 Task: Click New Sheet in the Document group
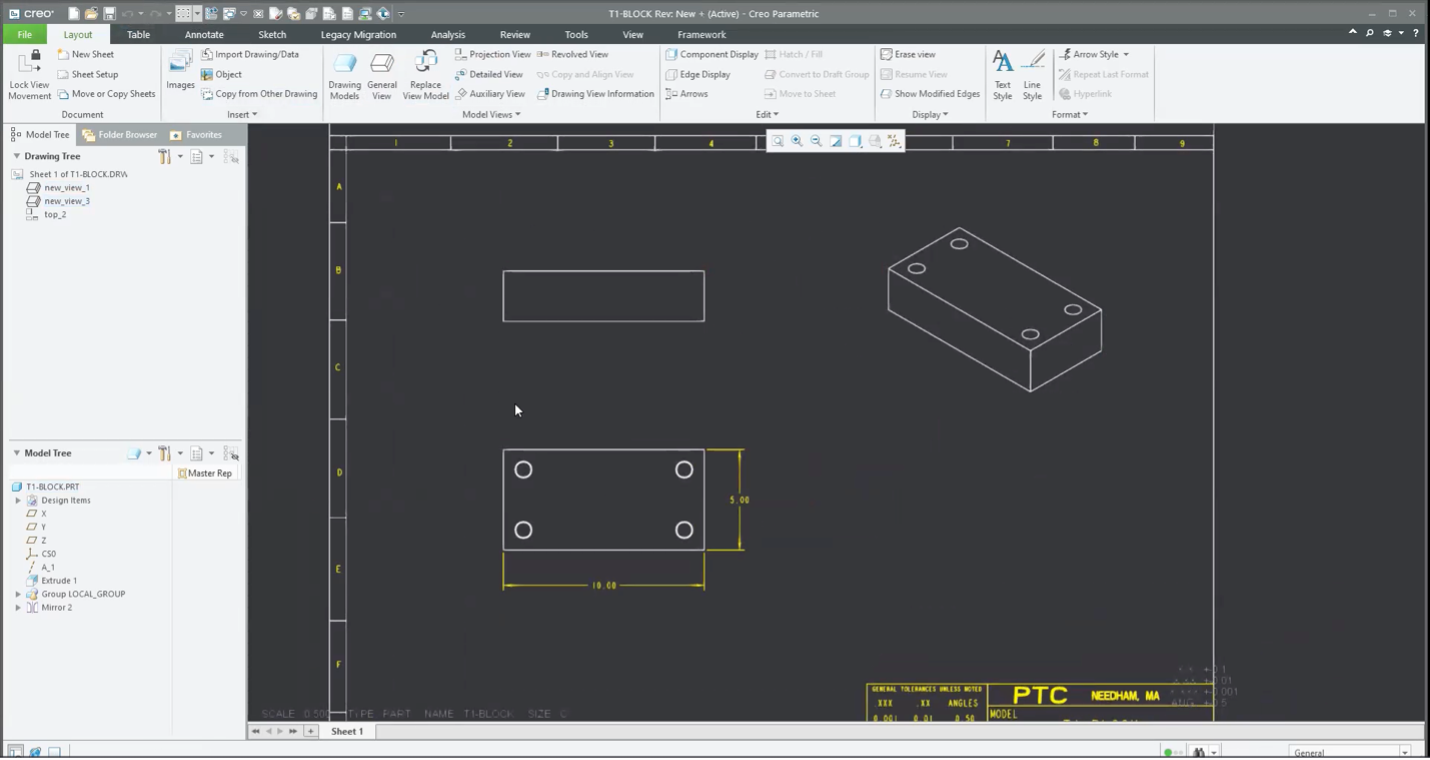click(x=87, y=54)
